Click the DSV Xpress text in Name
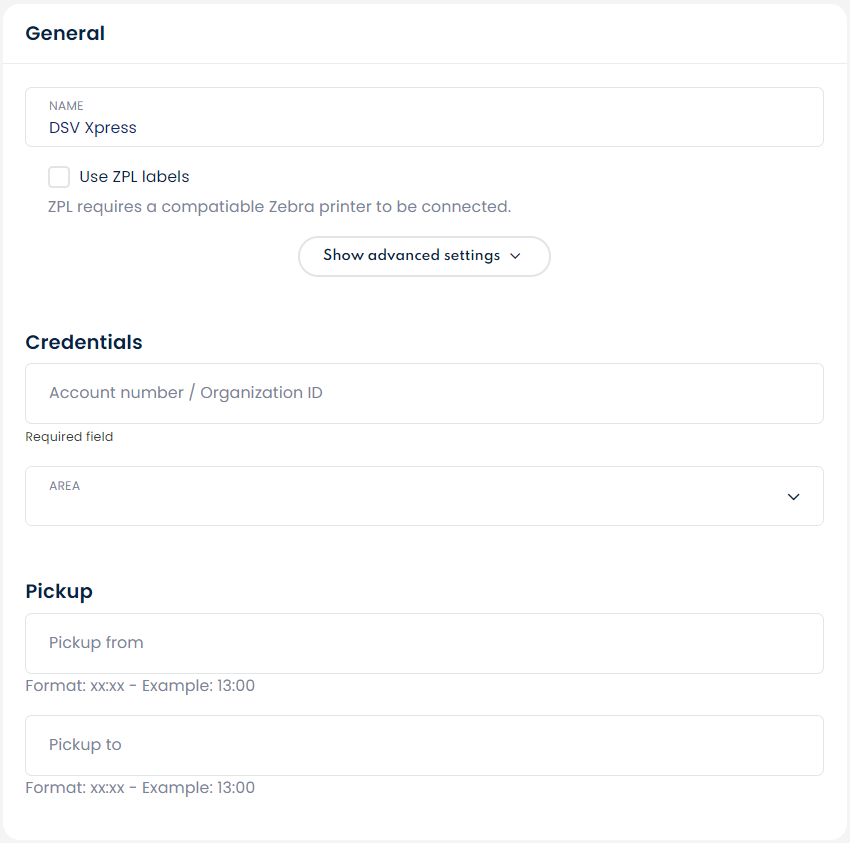The height and width of the screenshot is (843, 850). [x=93, y=128]
